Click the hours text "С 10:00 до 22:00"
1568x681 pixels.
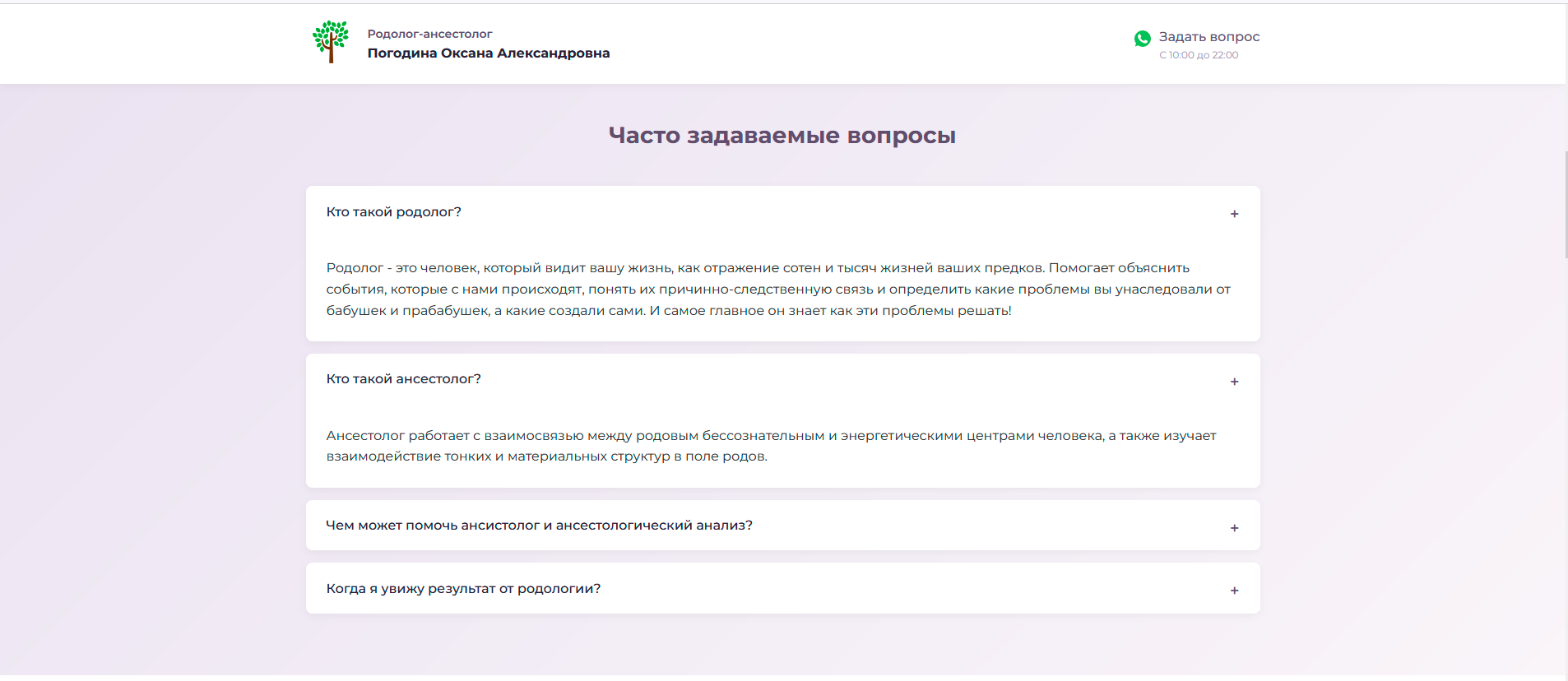[1199, 55]
